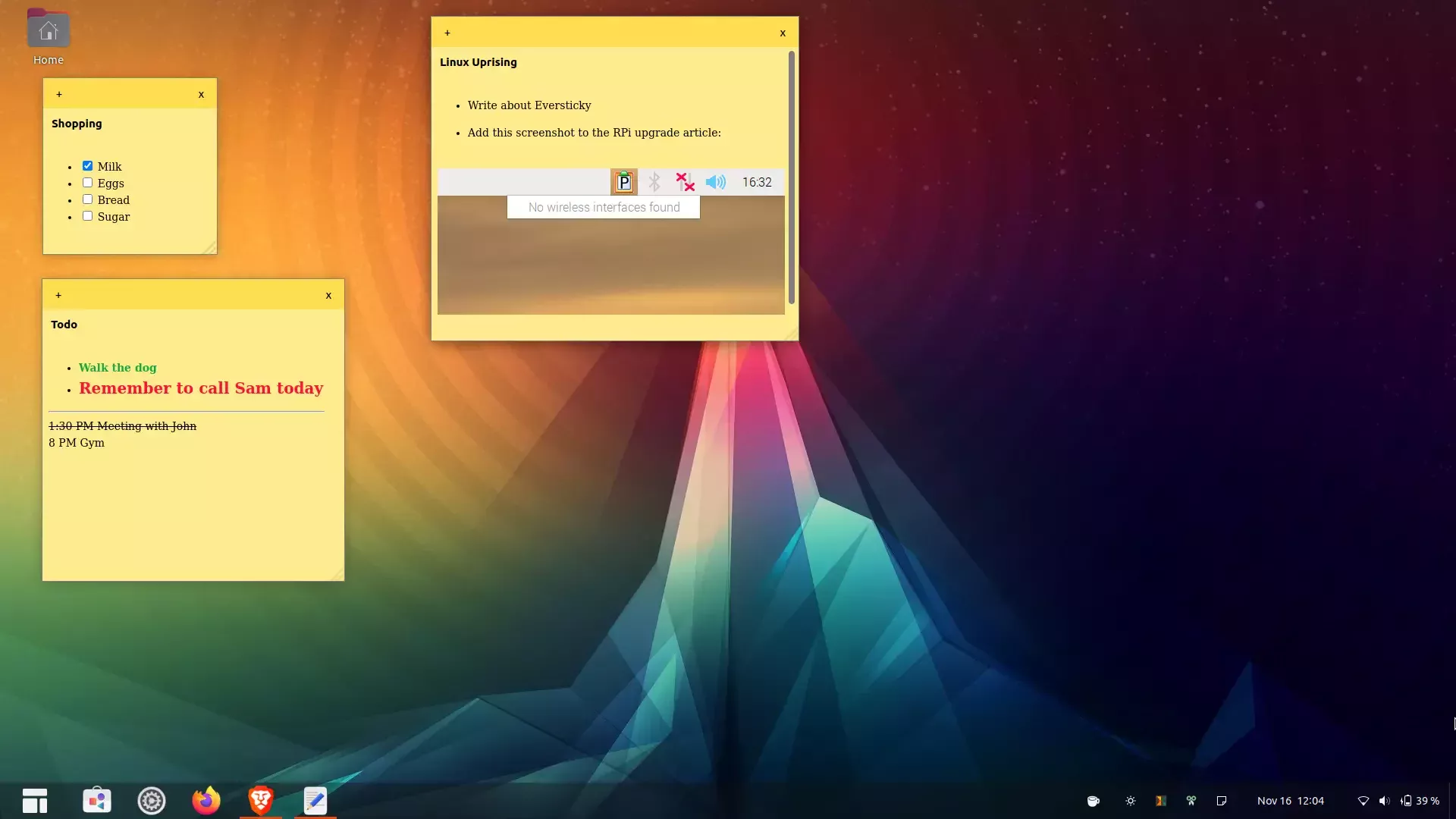Check the Eggs checkbox
Image resolution: width=1456 pixels, height=819 pixels.
(x=87, y=183)
